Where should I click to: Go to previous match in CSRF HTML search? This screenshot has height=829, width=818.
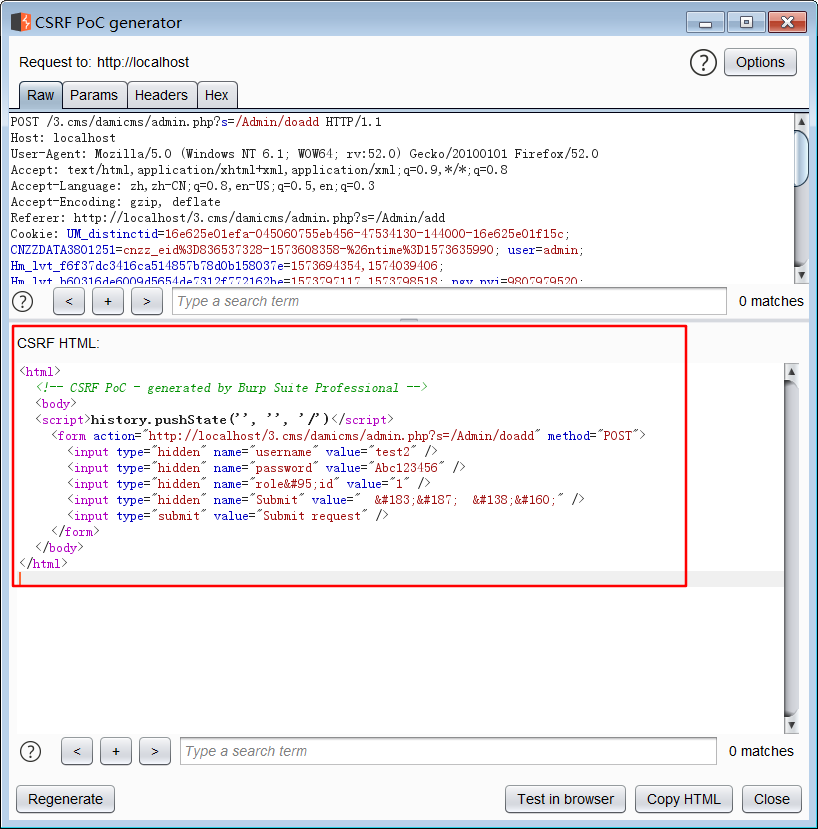coord(77,751)
